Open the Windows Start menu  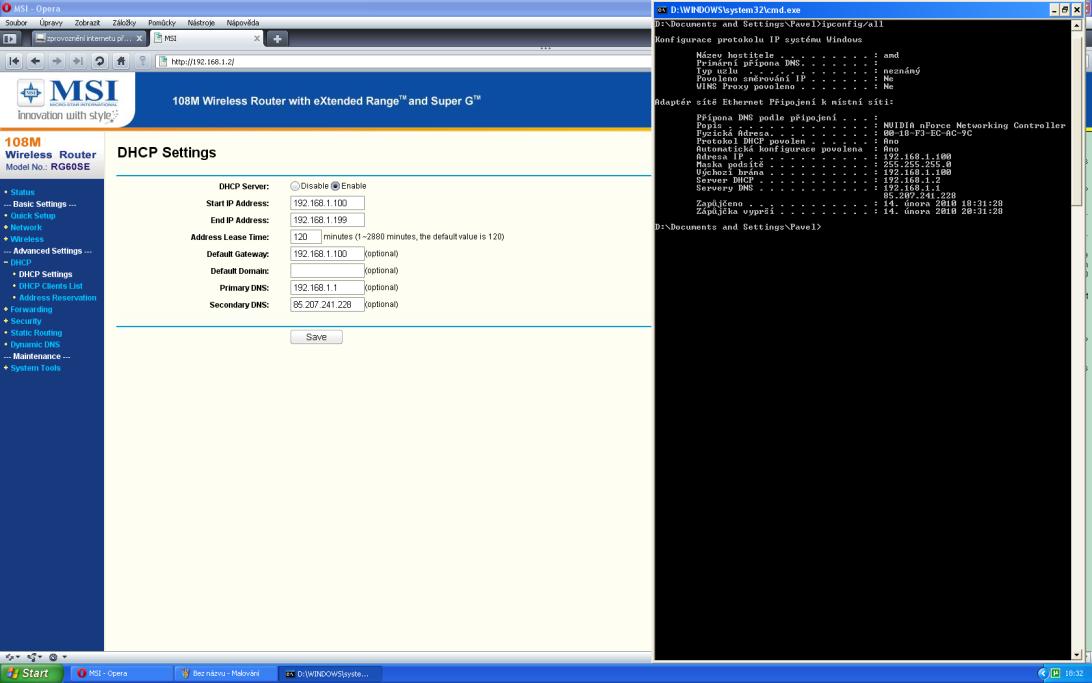click(32, 673)
